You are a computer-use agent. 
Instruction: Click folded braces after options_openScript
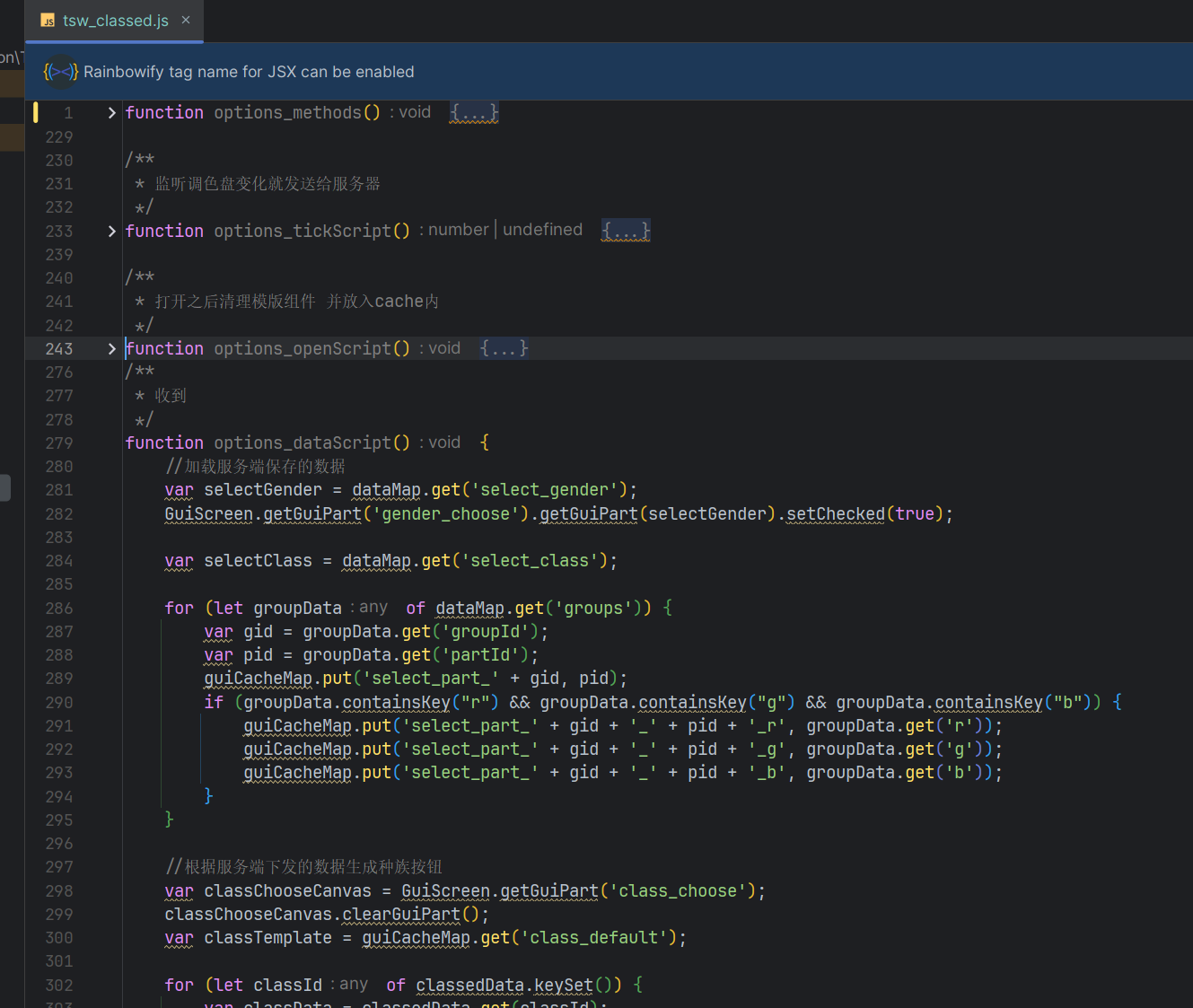504,348
